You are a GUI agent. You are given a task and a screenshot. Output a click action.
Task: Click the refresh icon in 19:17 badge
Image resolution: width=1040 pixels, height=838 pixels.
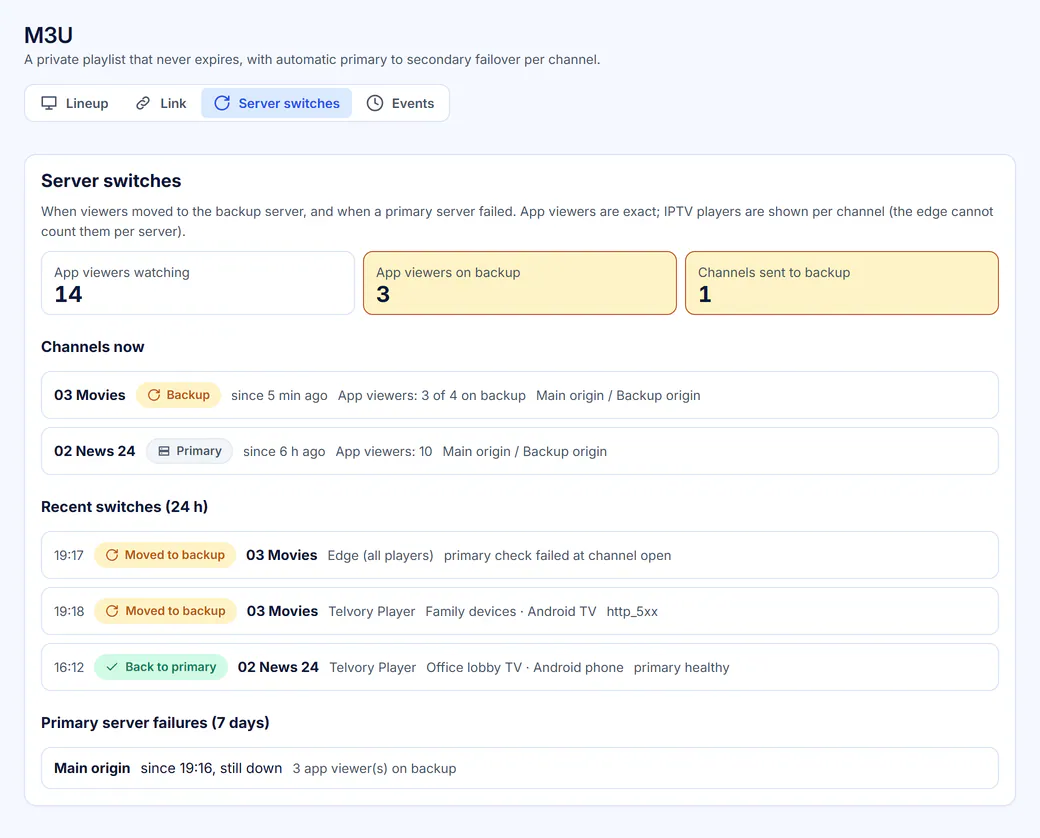(112, 555)
